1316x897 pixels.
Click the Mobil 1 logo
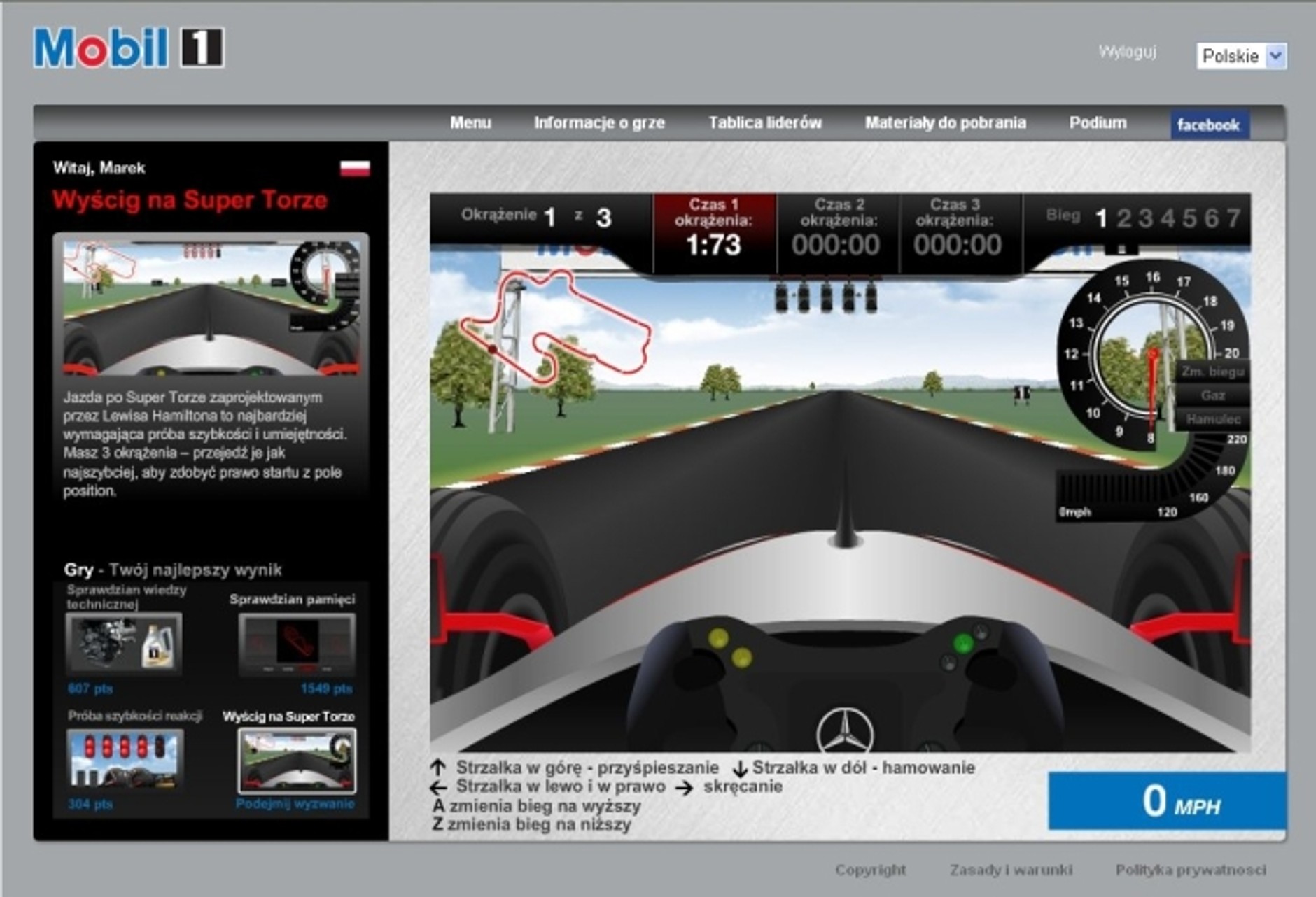(129, 48)
